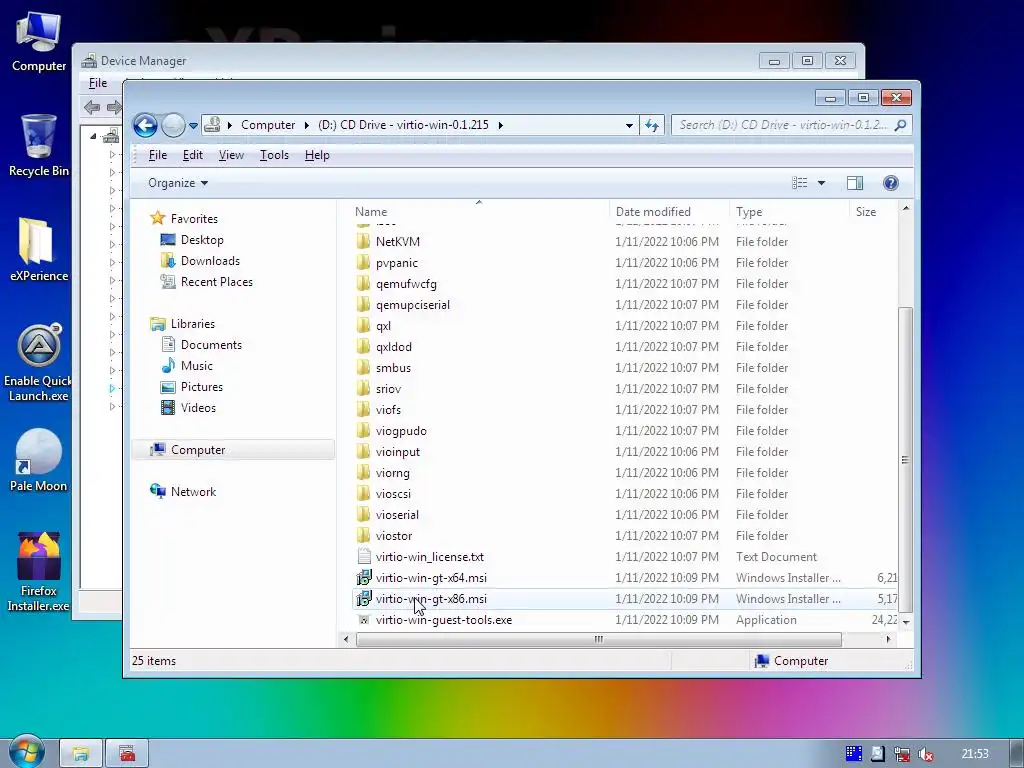The image size is (1024, 768).
Task: Select Favorites in navigation pane
Action: point(194,219)
